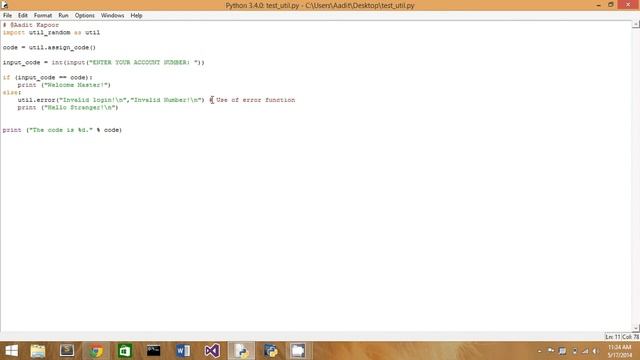Open the Edit menu
This screenshot has height=360, width=640.
(x=22, y=16)
